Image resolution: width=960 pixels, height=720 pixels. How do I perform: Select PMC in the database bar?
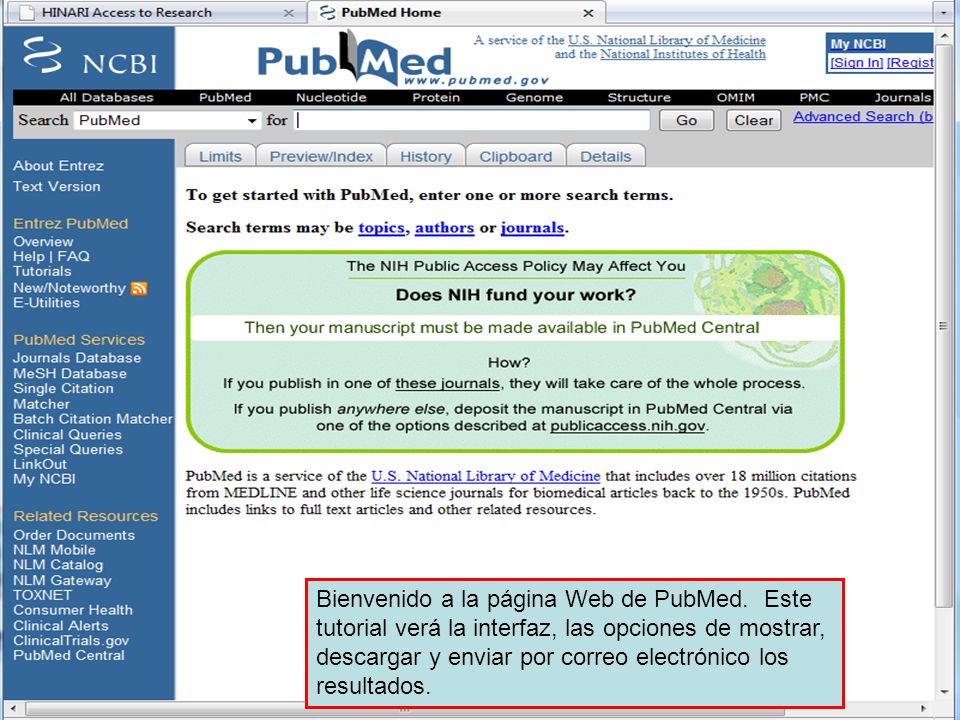coord(814,97)
